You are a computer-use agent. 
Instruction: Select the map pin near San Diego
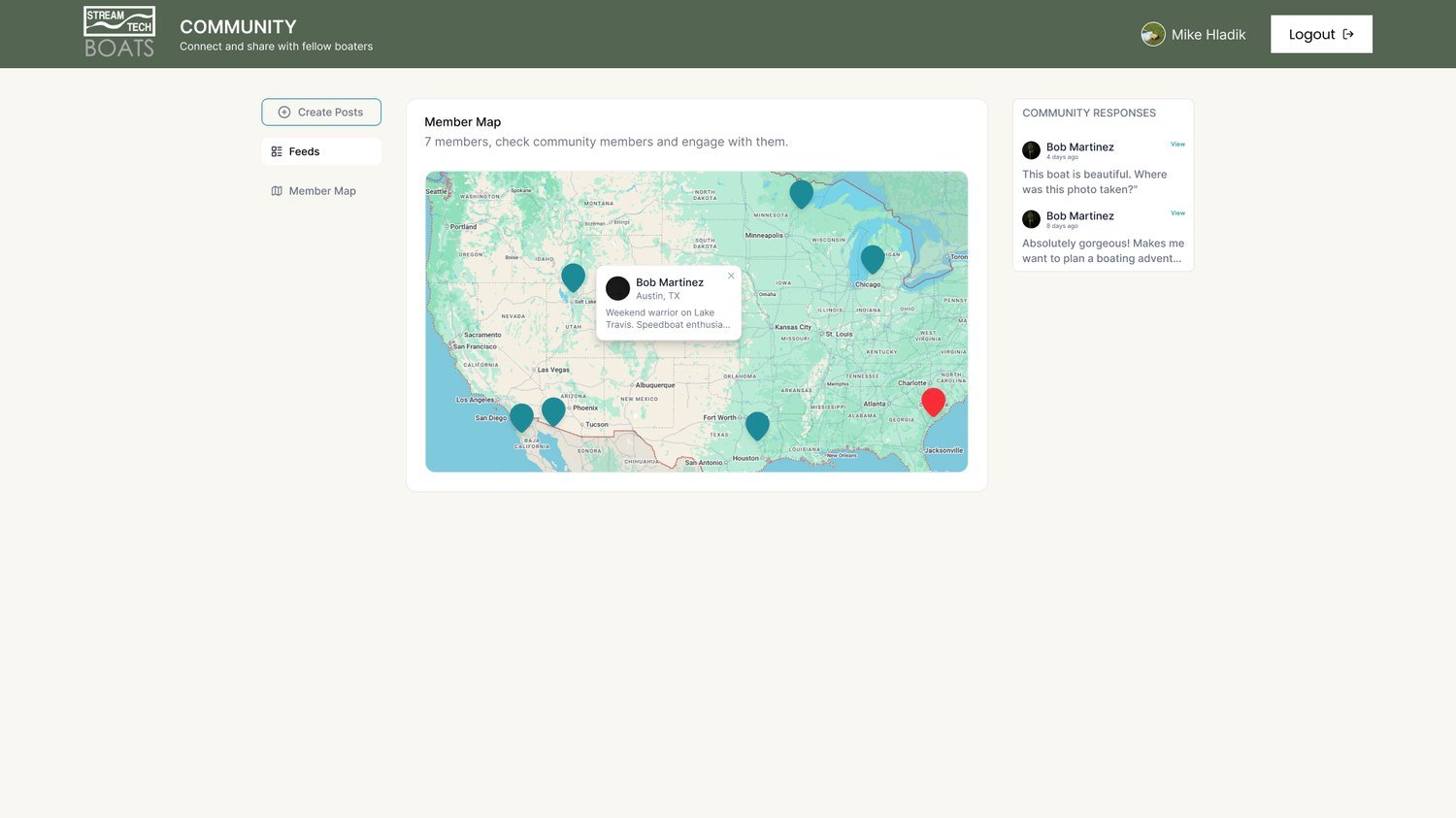click(x=521, y=416)
